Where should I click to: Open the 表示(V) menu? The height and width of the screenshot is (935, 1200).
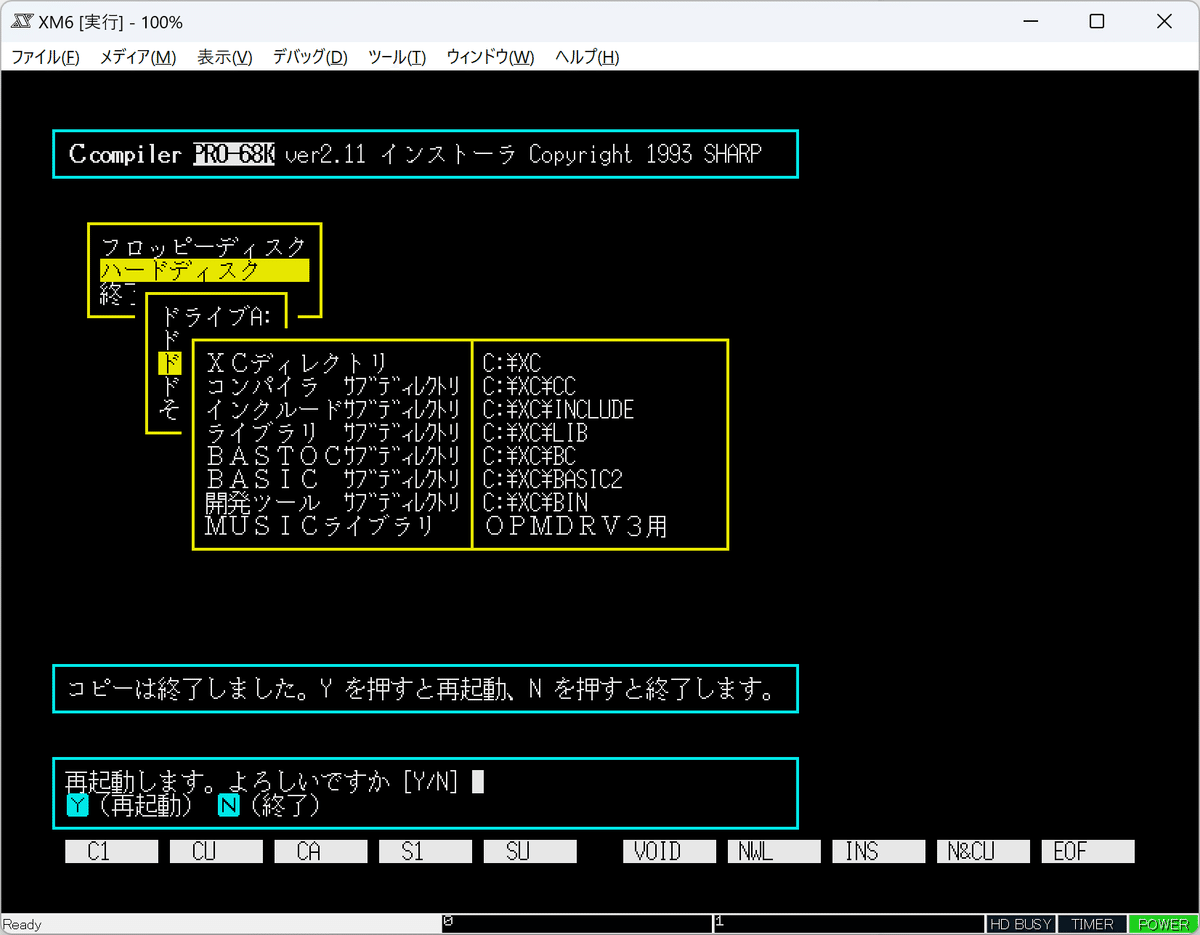tap(224, 57)
